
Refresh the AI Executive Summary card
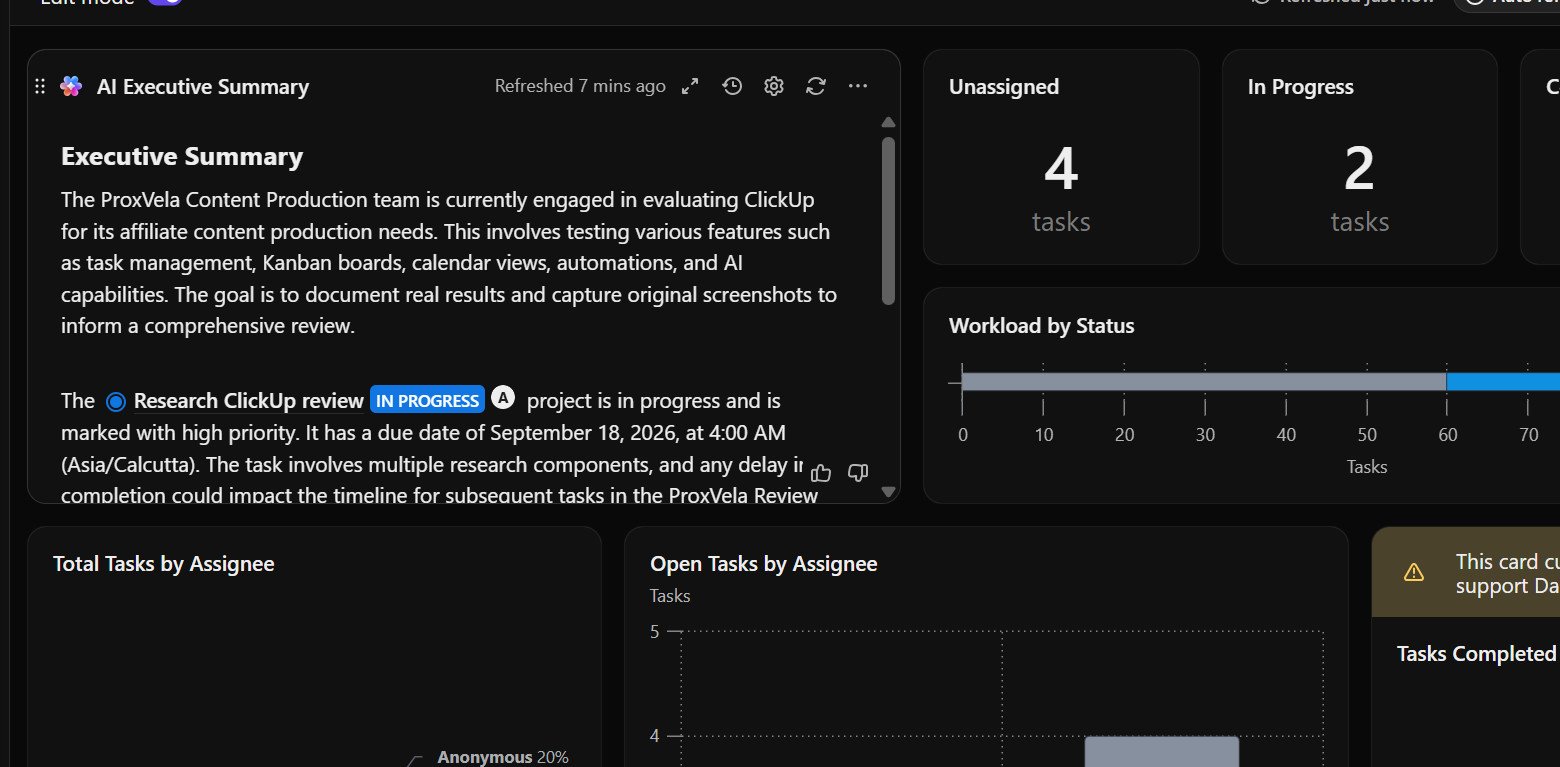(x=816, y=87)
